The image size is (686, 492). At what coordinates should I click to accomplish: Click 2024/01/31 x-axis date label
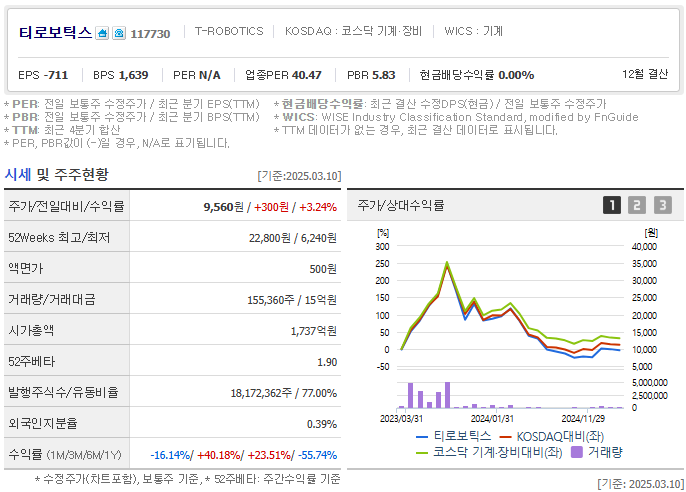click(x=492, y=419)
